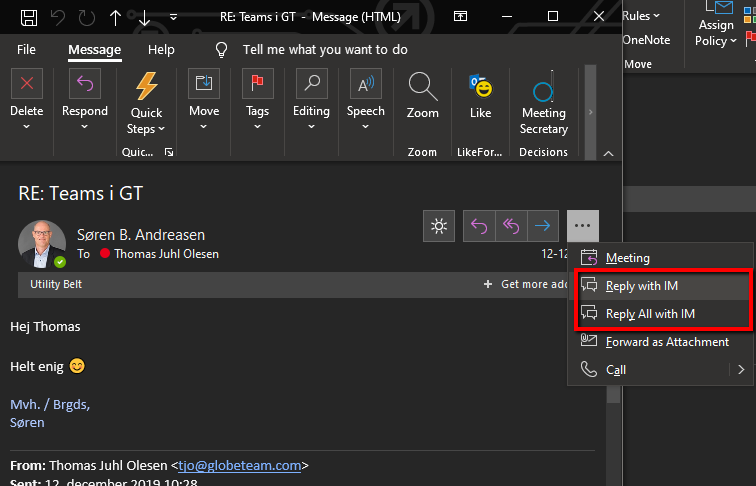Click sender name Søren B. Andreasen
The height and width of the screenshot is (486, 756).
pos(141,235)
